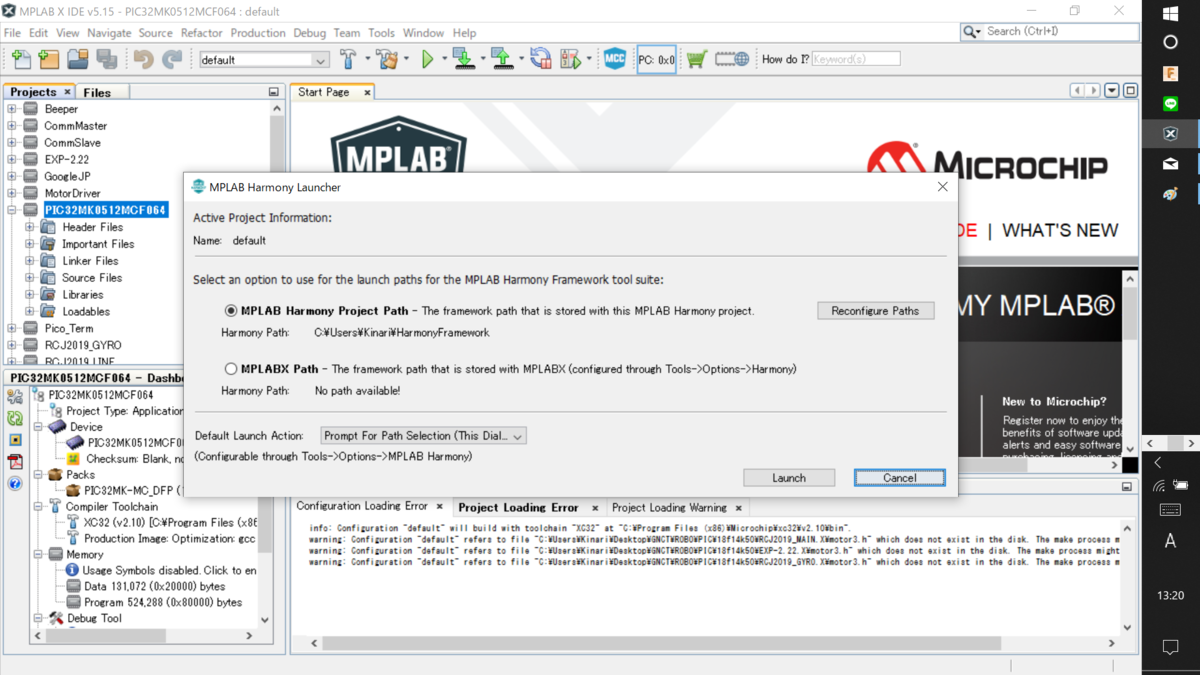Click the Launch button

789,478
